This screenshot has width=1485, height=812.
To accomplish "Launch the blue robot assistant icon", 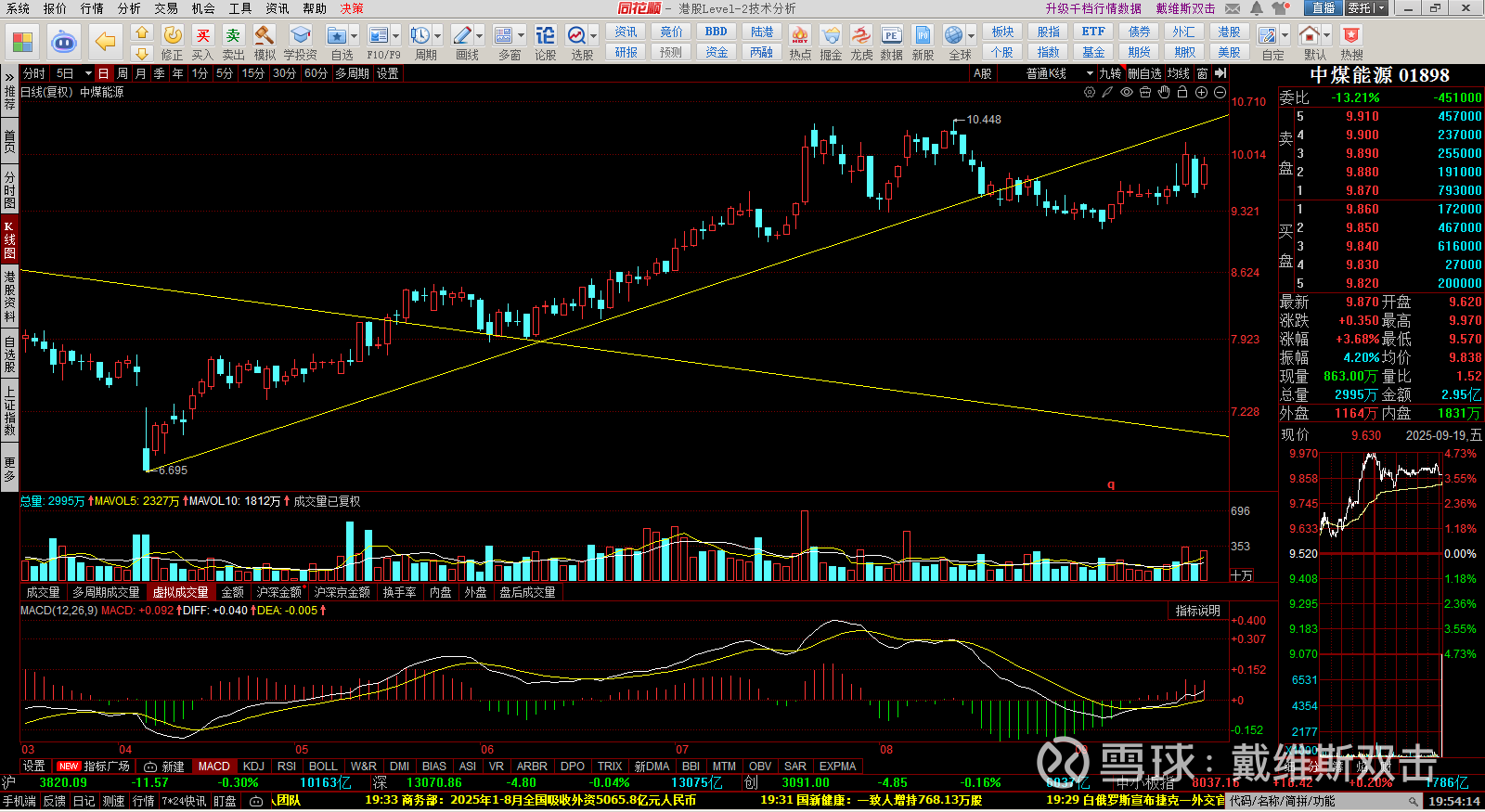I will pyautogui.click(x=63, y=42).
